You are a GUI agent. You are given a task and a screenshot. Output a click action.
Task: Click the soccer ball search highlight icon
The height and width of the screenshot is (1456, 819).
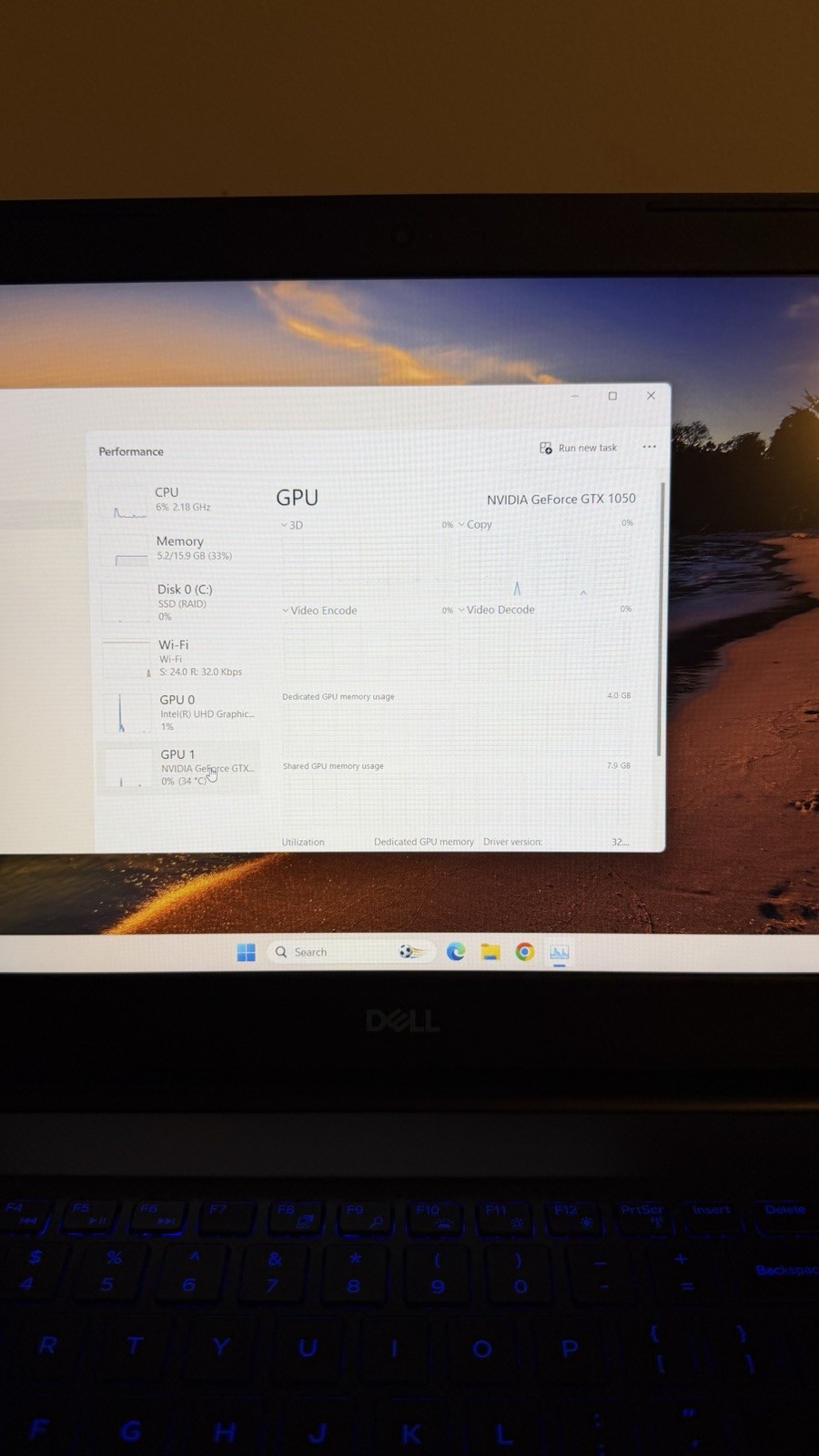[x=412, y=952]
